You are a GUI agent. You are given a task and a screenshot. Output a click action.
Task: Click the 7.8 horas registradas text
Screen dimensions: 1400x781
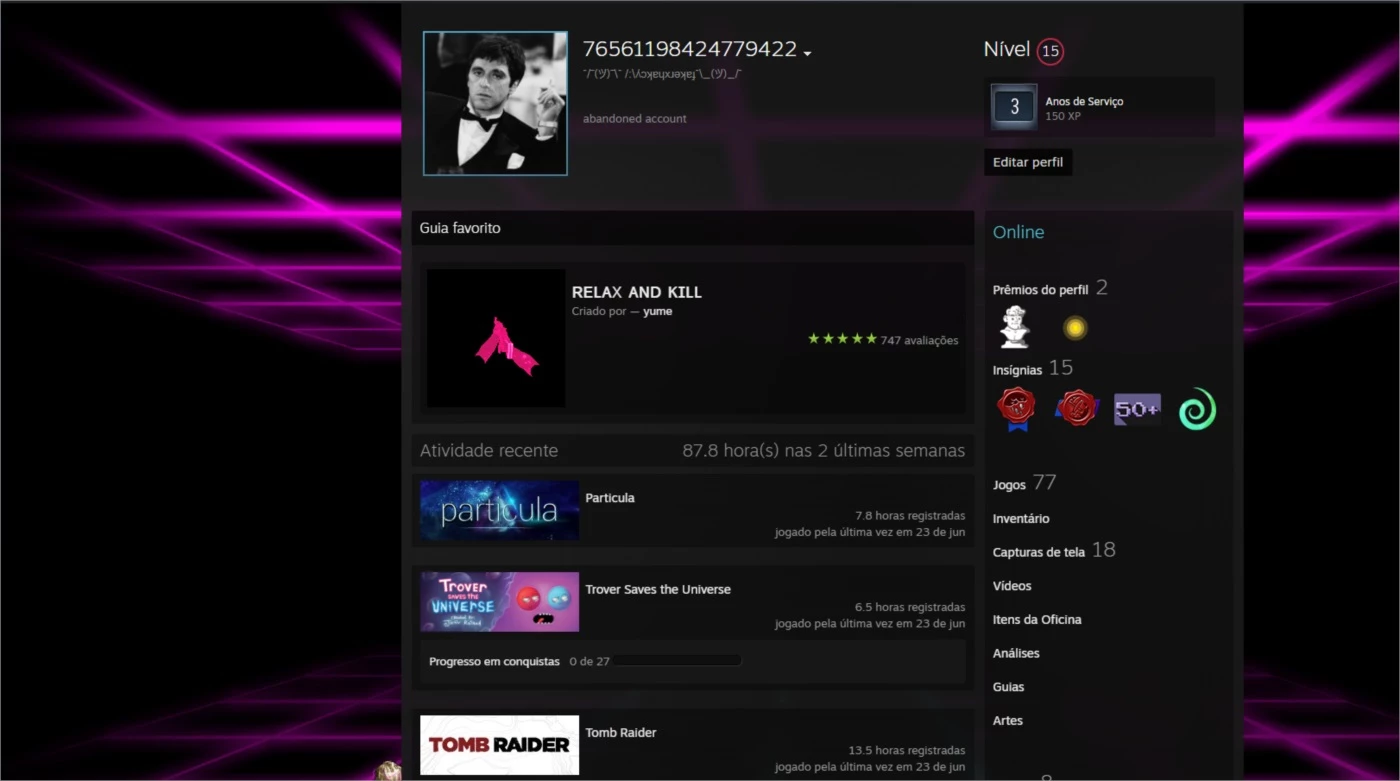[910, 516]
